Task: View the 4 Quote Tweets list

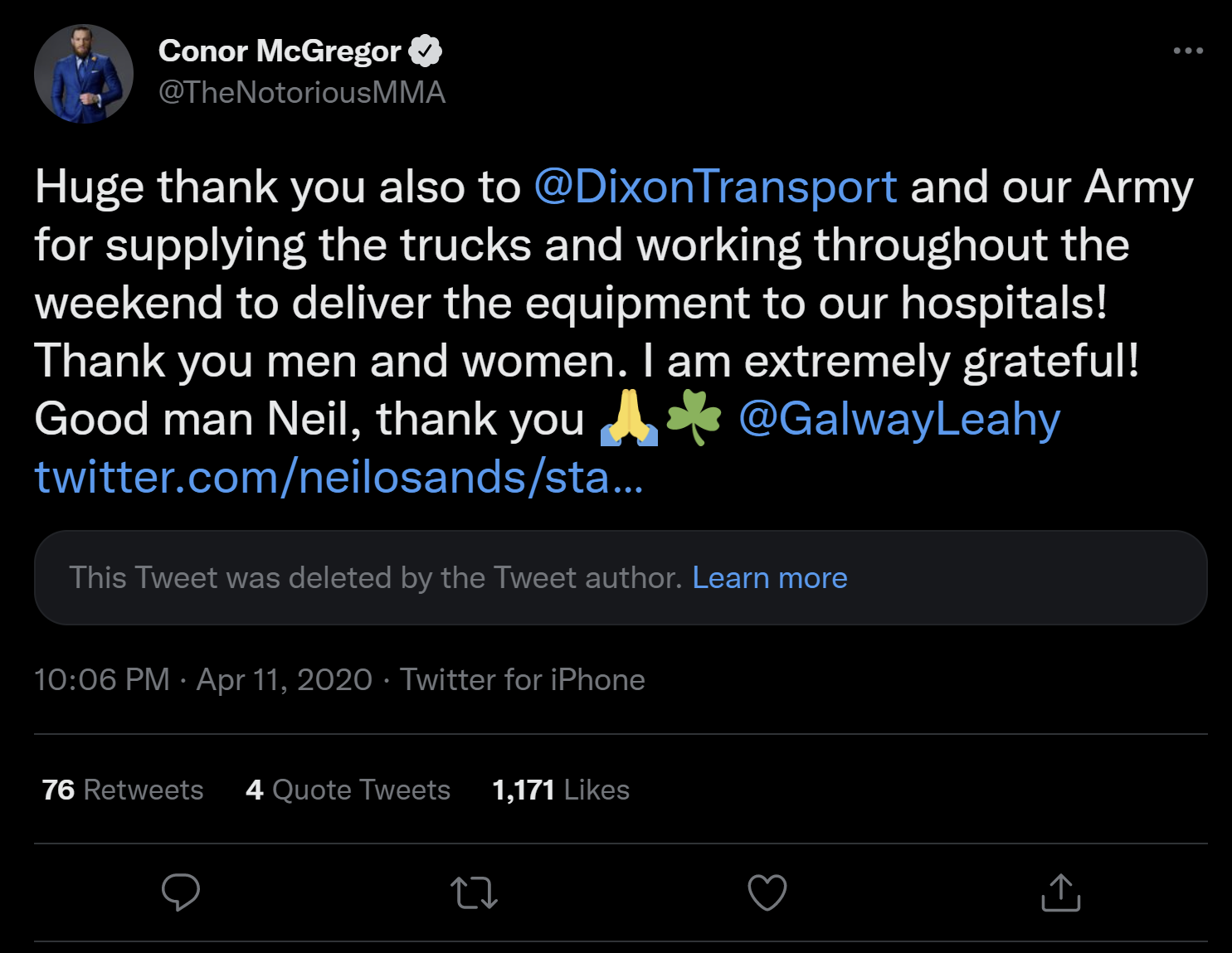Action: click(348, 790)
